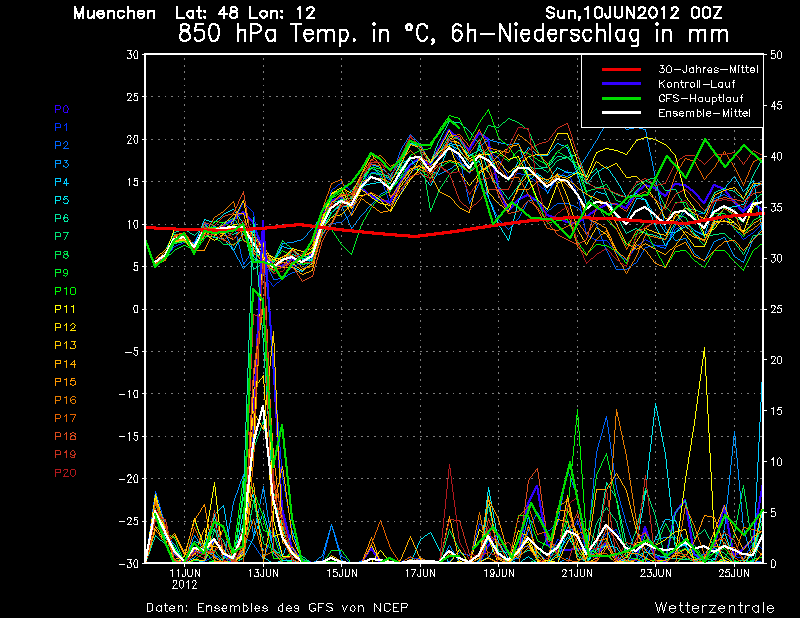Click the P15 ensemble member label
The image size is (800, 618).
tap(65, 382)
